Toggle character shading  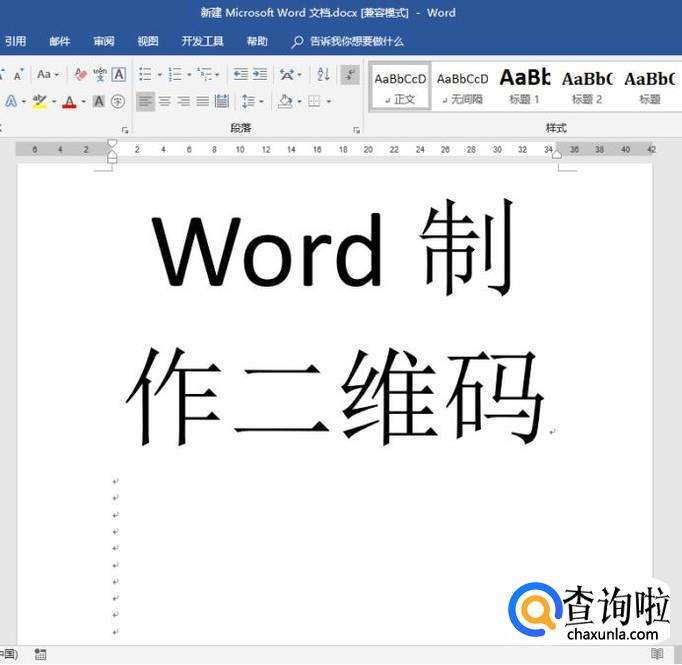pos(99,101)
